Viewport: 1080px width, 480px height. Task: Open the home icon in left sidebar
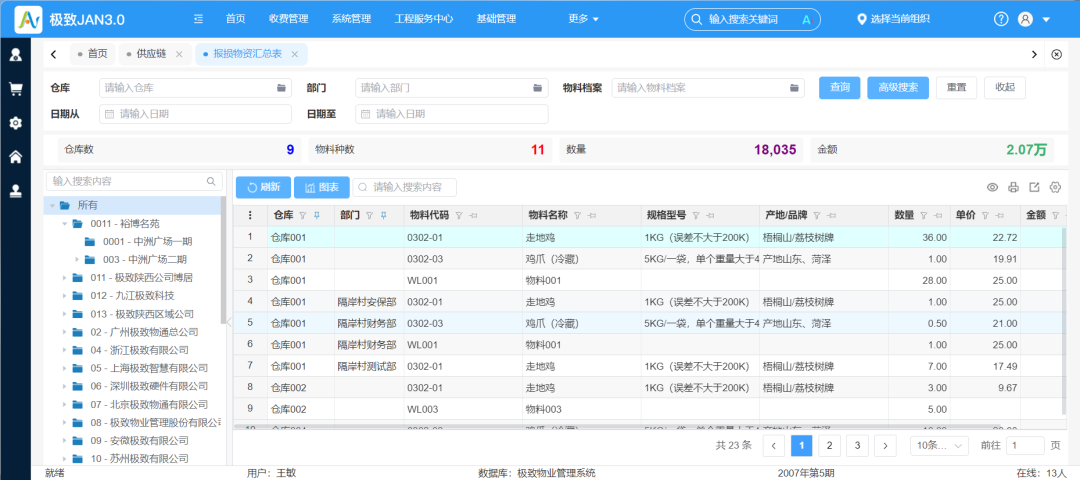click(15, 157)
